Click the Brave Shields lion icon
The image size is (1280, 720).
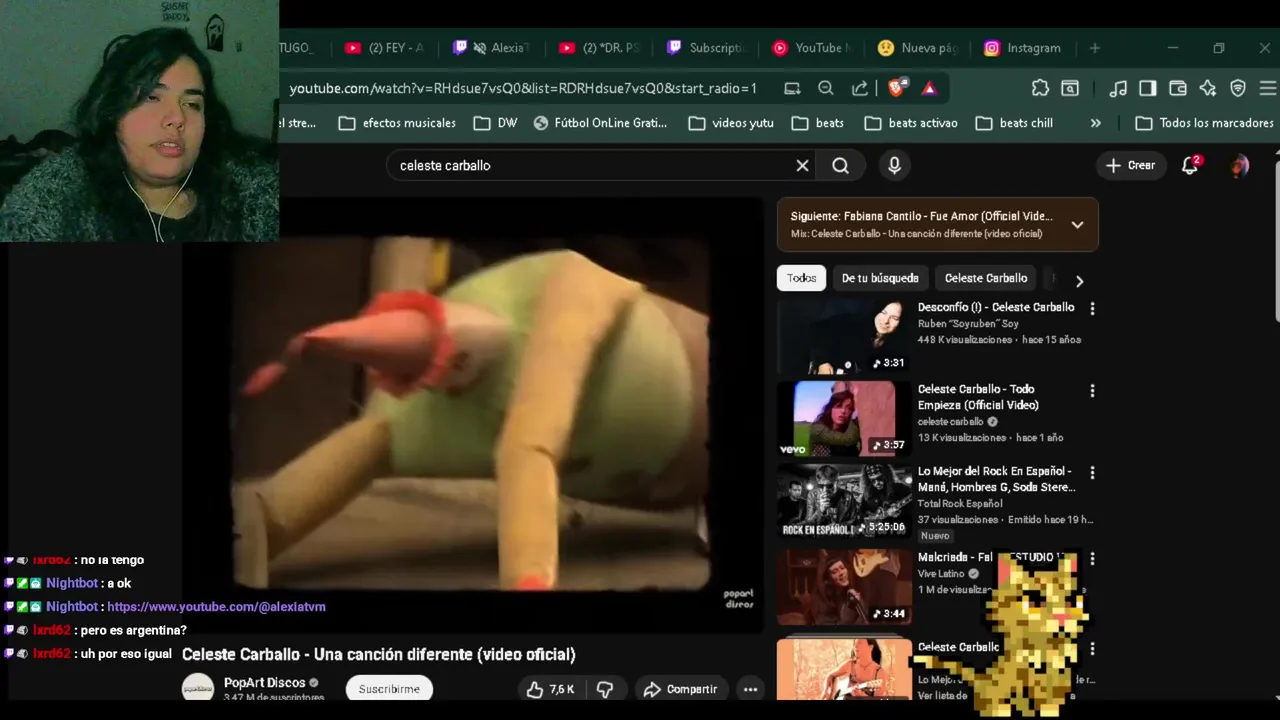[x=896, y=88]
